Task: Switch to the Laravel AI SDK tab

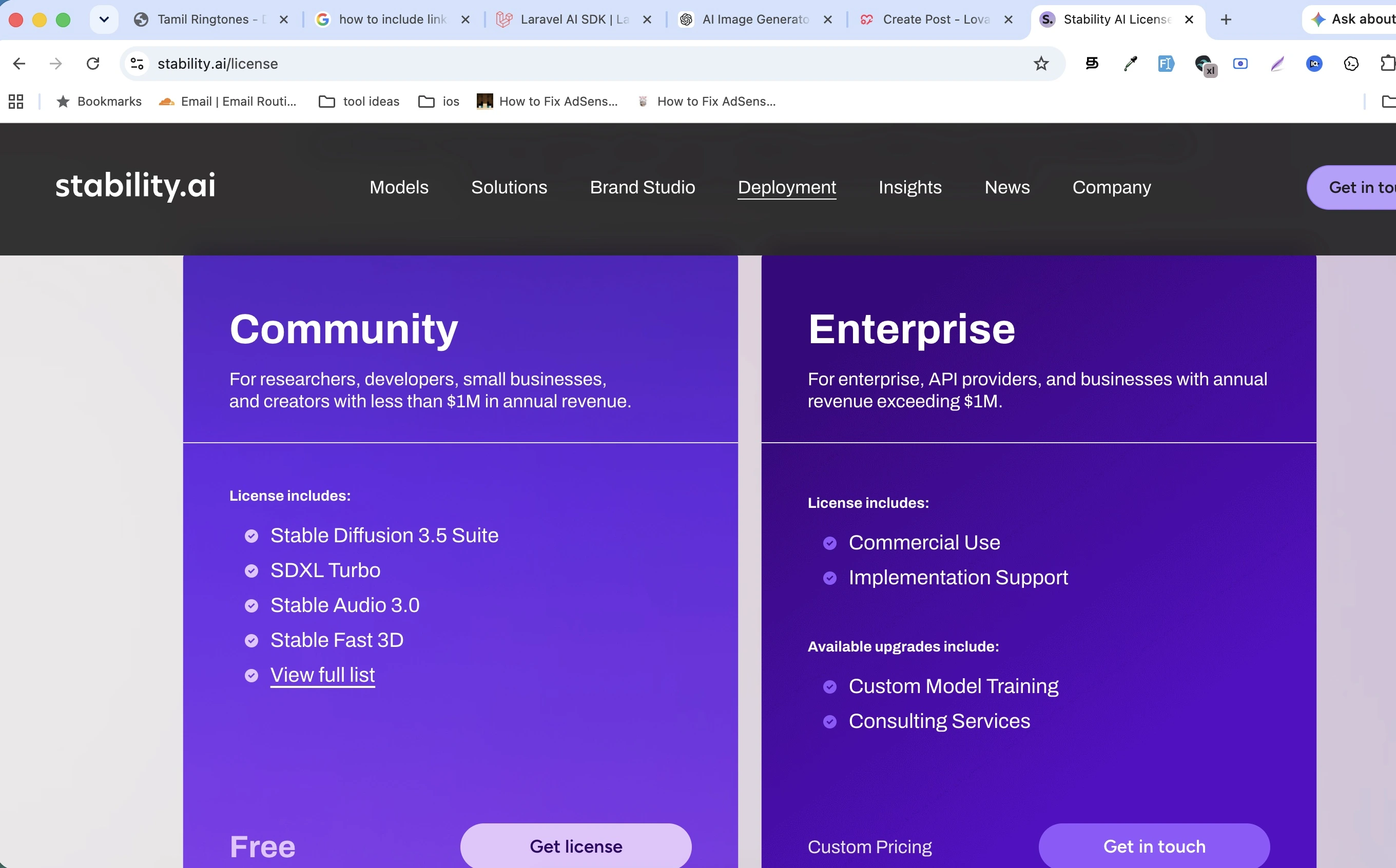Action: 574,19
